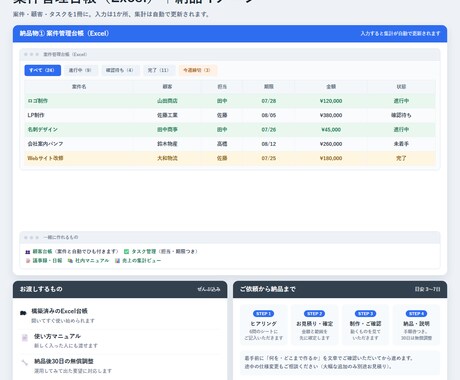Screen dimensions: 460x380
Task: Click the 担当 column header
Action: pos(222,87)
